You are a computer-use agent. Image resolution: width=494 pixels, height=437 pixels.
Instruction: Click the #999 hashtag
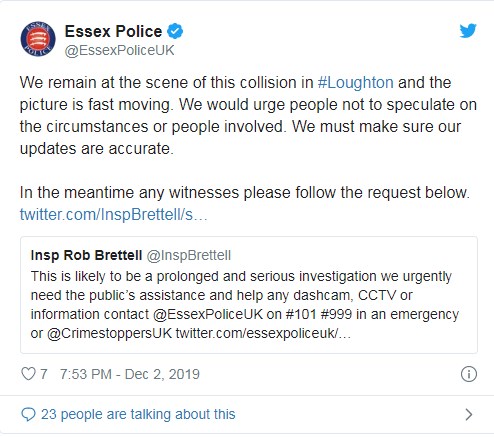coord(336,314)
